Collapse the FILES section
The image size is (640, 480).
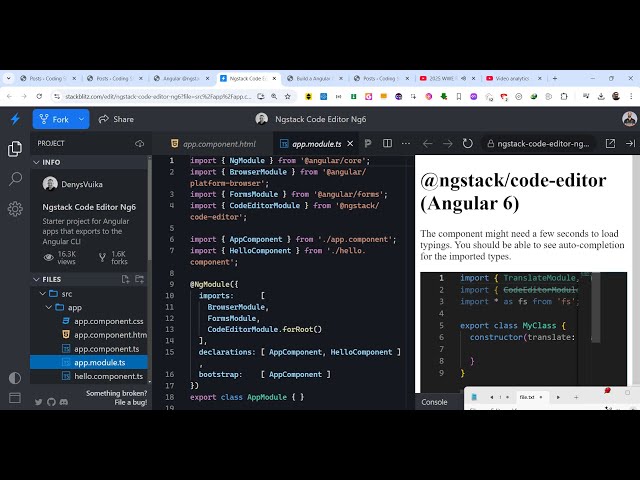tap(36, 279)
